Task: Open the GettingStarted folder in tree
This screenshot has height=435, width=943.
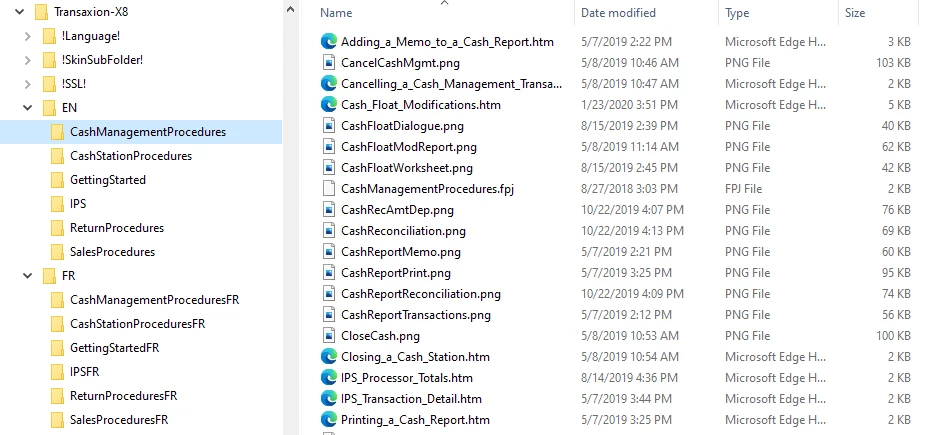Action: tap(108, 180)
